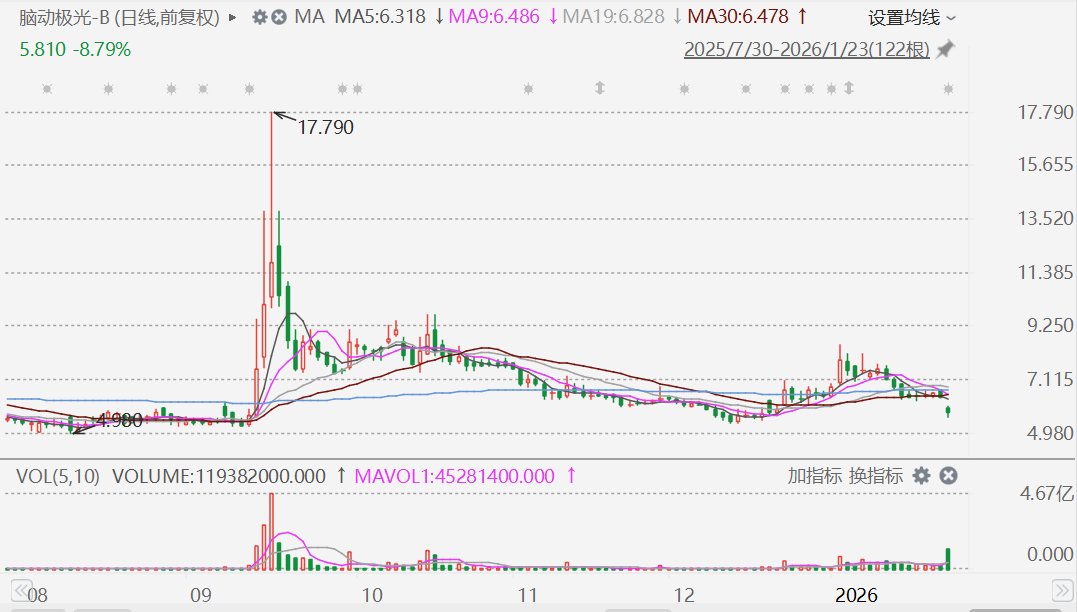Click the 17.790 peak annotation beside the arrow
This screenshot has height=612, width=1077.
[x=326, y=127]
